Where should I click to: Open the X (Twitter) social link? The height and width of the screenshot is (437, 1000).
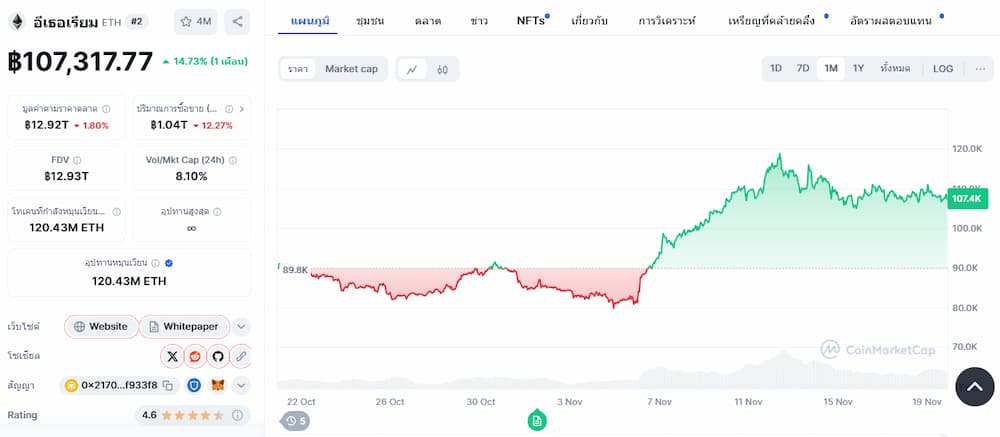[x=172, y=357]
